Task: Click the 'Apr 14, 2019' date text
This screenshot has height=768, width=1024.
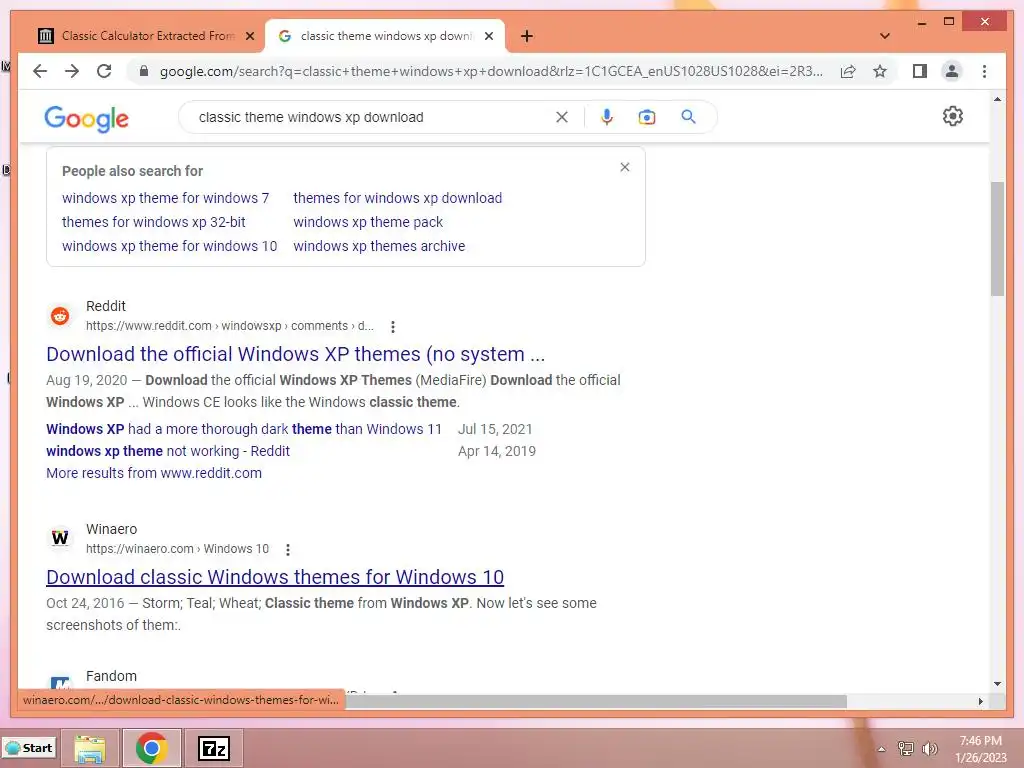Action: [496, 451]
